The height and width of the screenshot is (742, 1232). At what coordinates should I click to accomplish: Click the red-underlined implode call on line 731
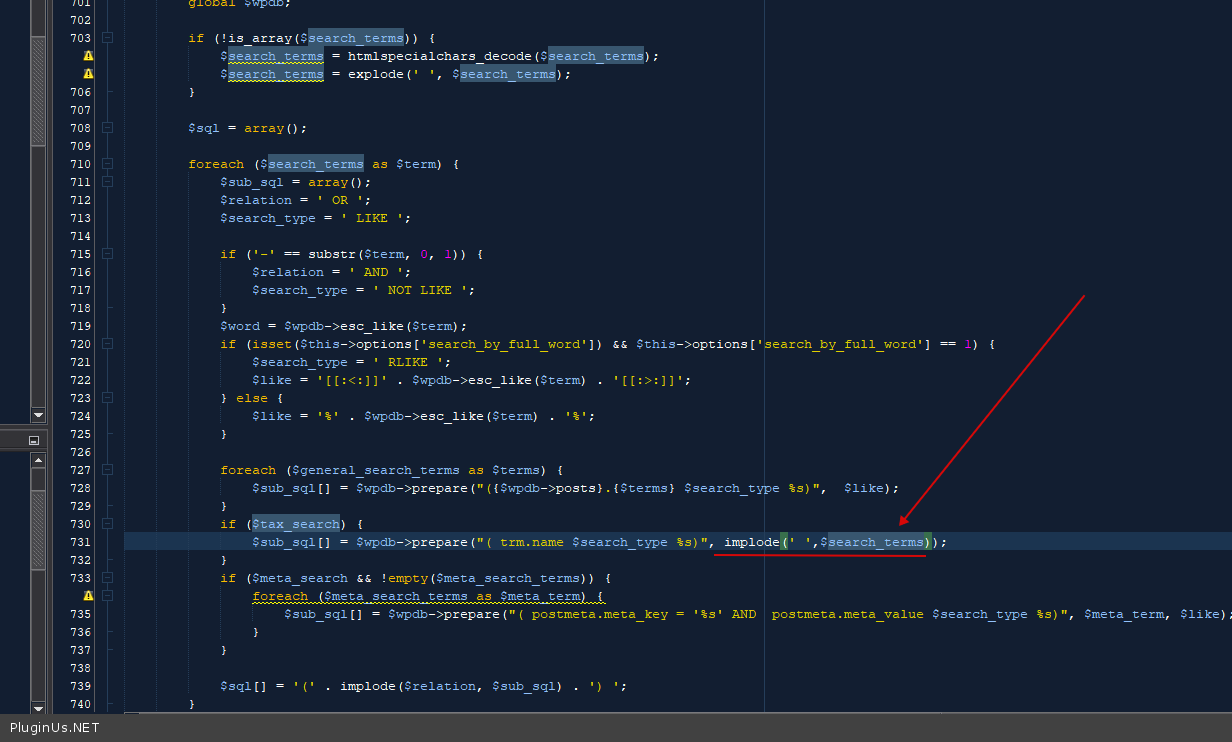[x=752, y=542]
